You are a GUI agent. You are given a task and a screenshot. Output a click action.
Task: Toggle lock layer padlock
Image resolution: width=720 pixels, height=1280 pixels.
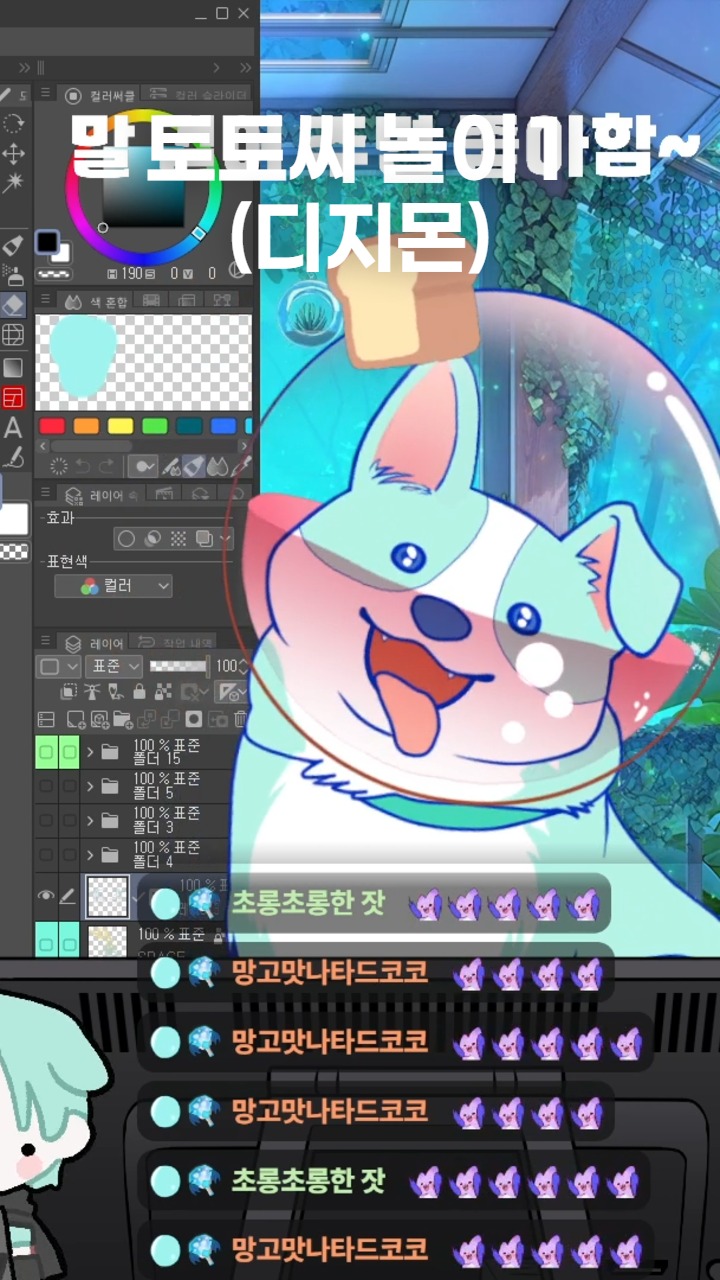pyautogui.click(x=139, y=691)
